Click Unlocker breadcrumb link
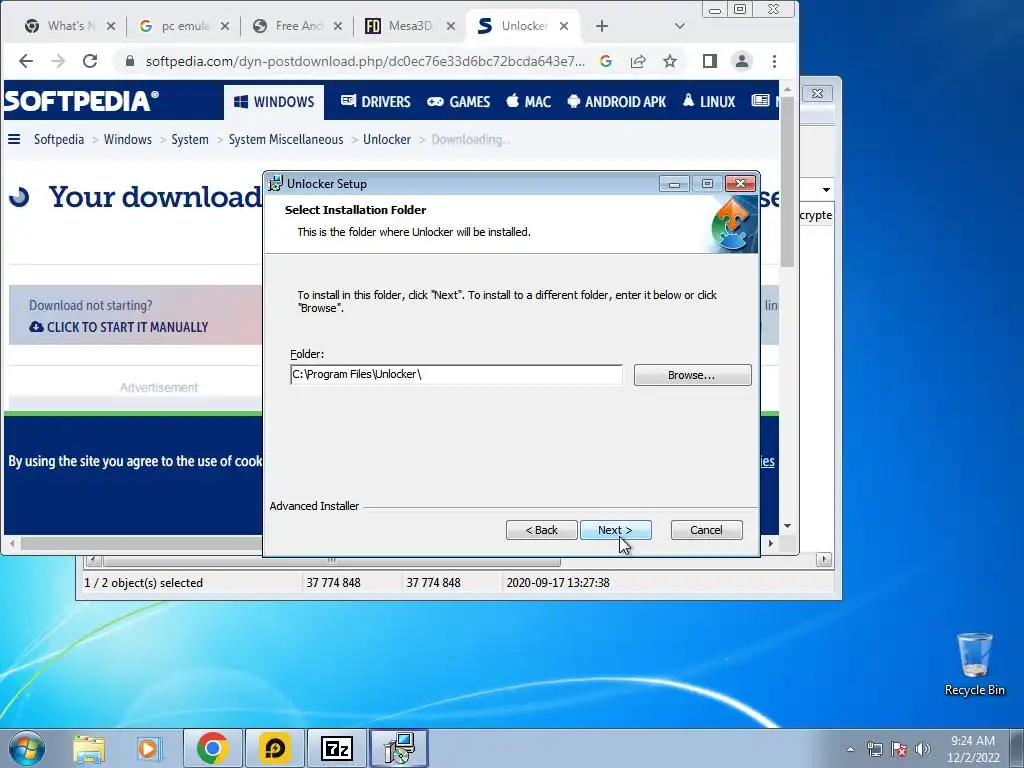Screen dimensions: 1024x768 [387, 140]
